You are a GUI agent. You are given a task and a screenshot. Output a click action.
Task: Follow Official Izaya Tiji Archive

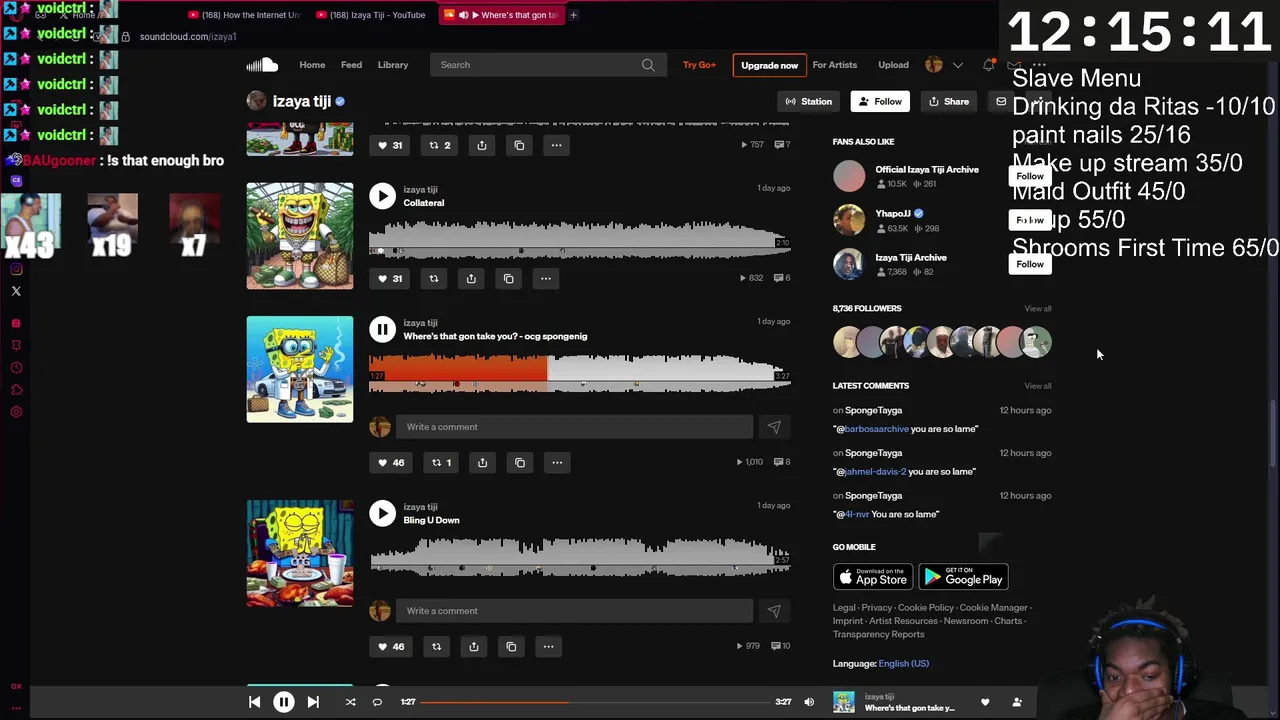click(x=1030, y=176)
